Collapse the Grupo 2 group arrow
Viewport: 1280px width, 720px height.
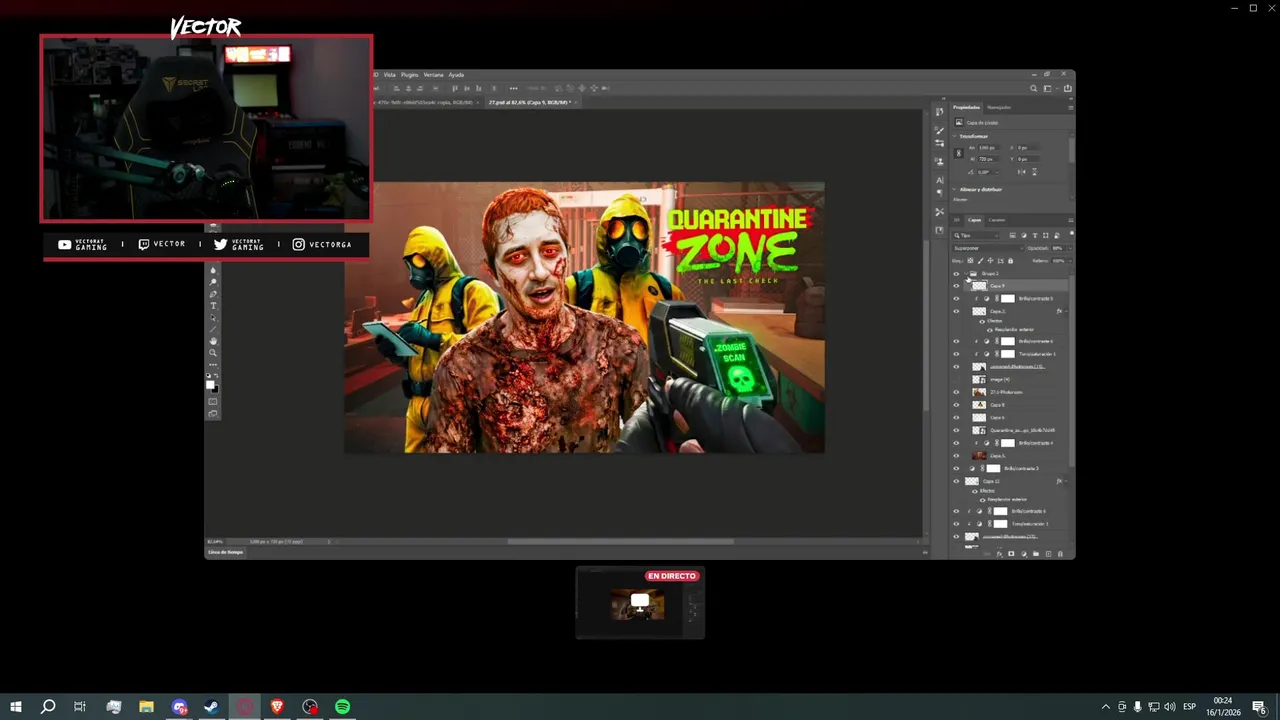pyautogui.click(x=966, y=273)
